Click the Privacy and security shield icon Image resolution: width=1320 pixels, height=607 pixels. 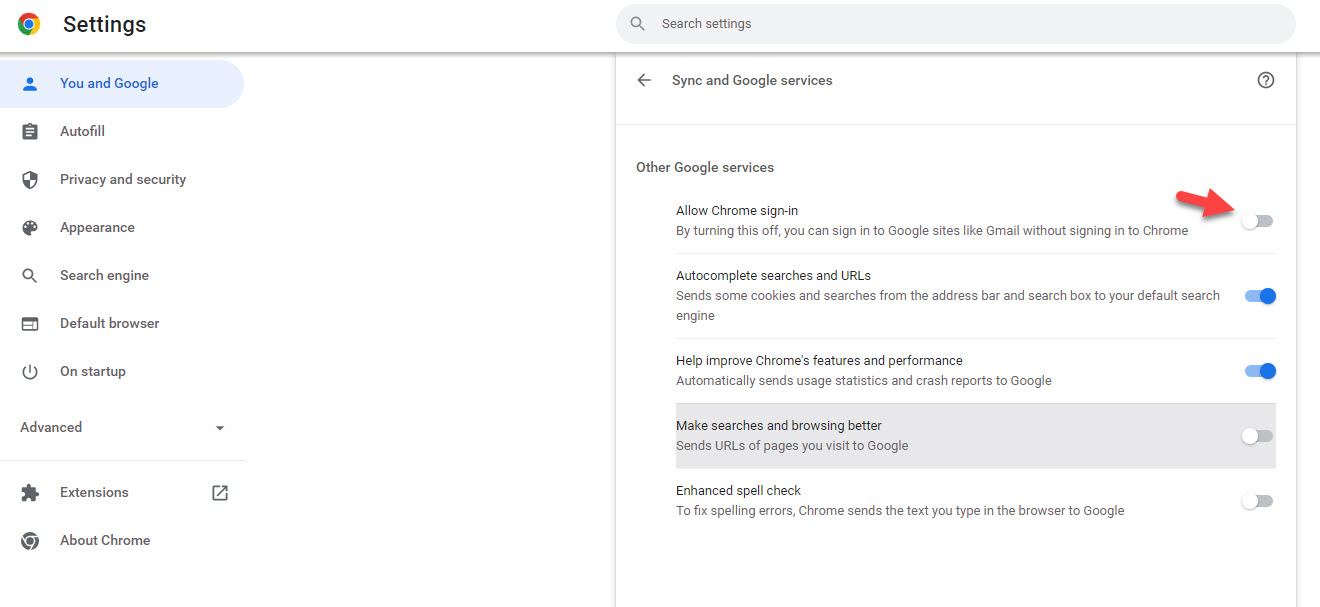pos(30,180)
